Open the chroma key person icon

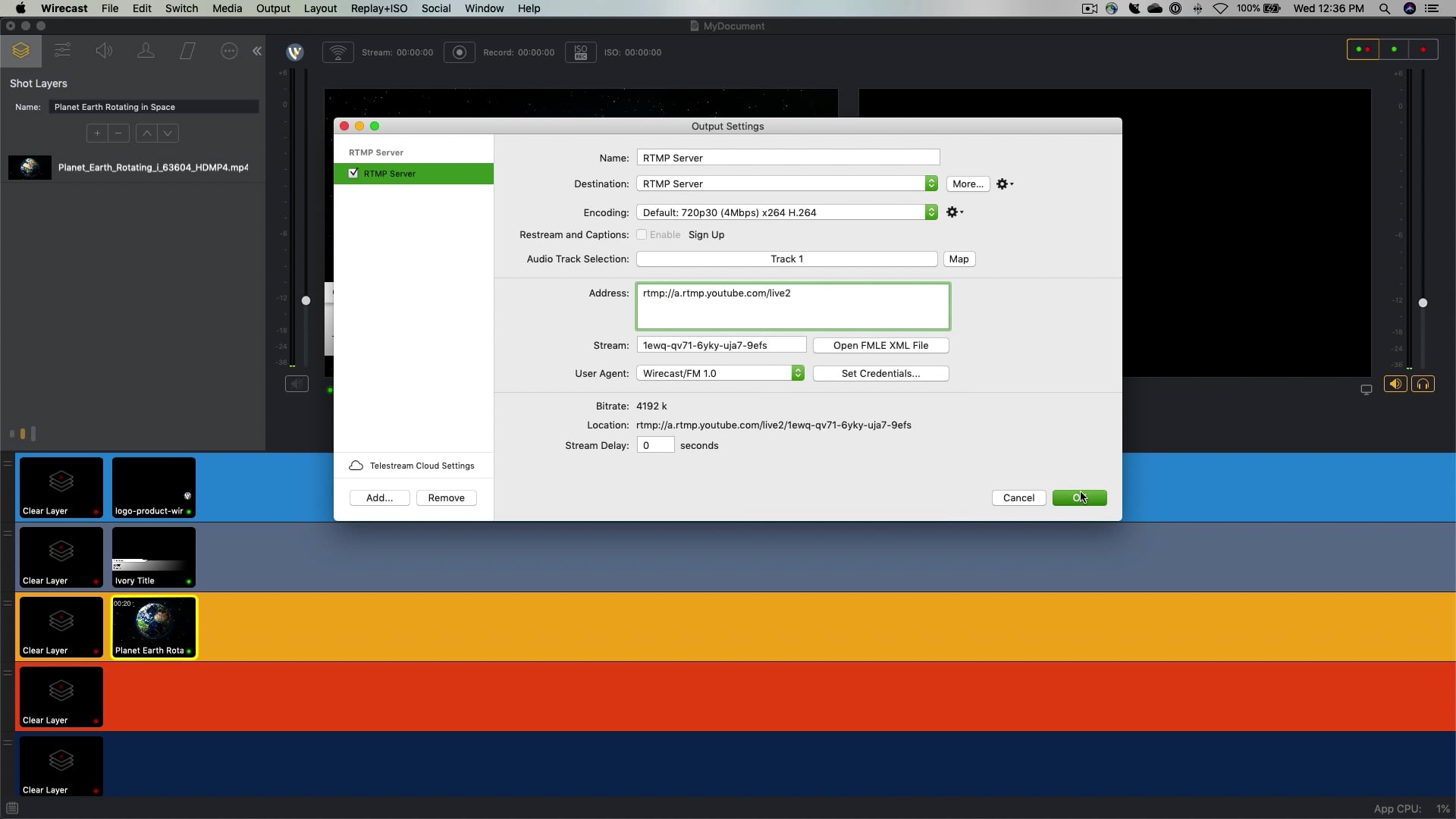pos(146,51)
